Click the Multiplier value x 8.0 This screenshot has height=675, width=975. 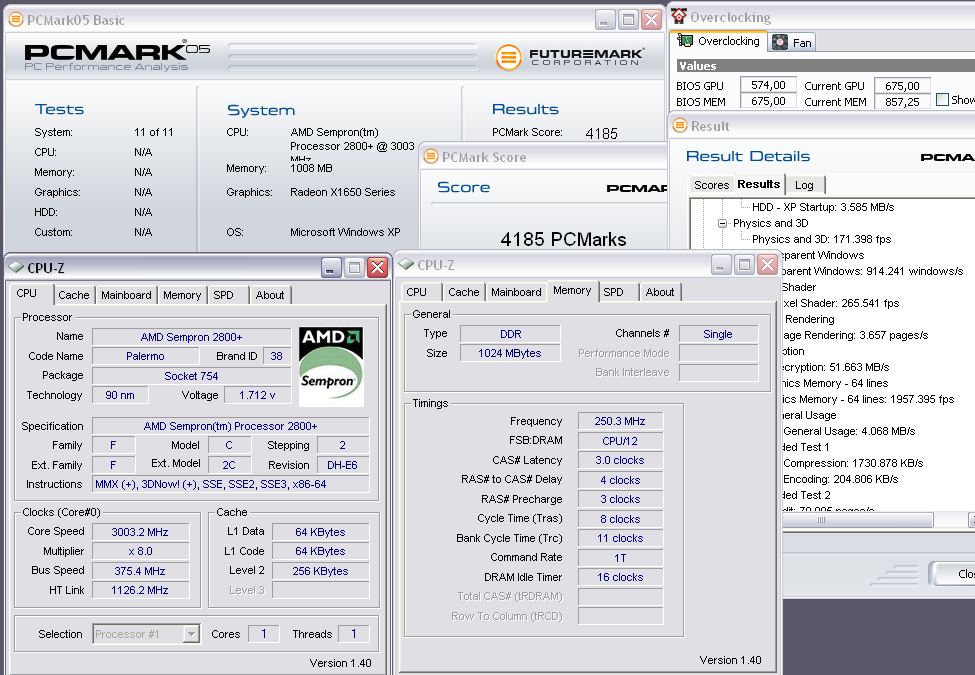coord(141,551)
